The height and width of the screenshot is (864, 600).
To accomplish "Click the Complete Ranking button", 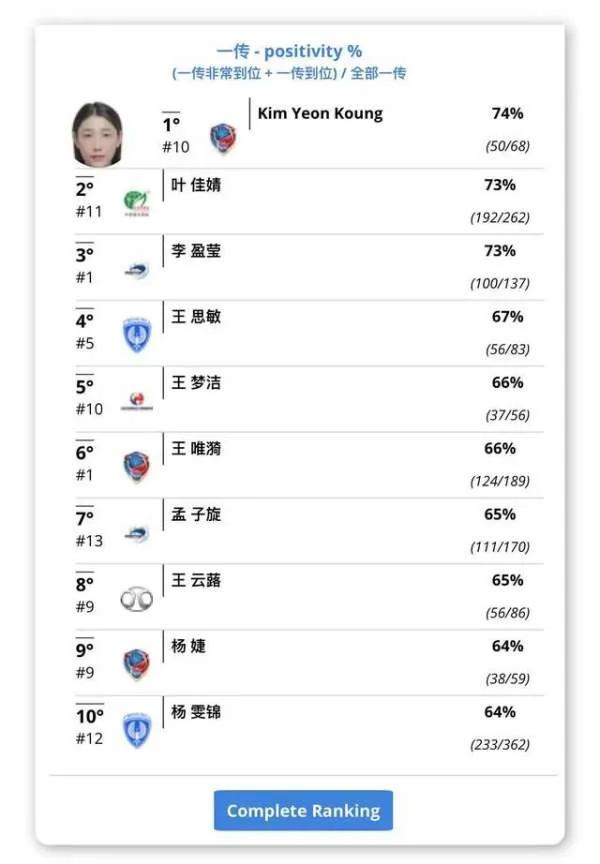I will [303, 811].
